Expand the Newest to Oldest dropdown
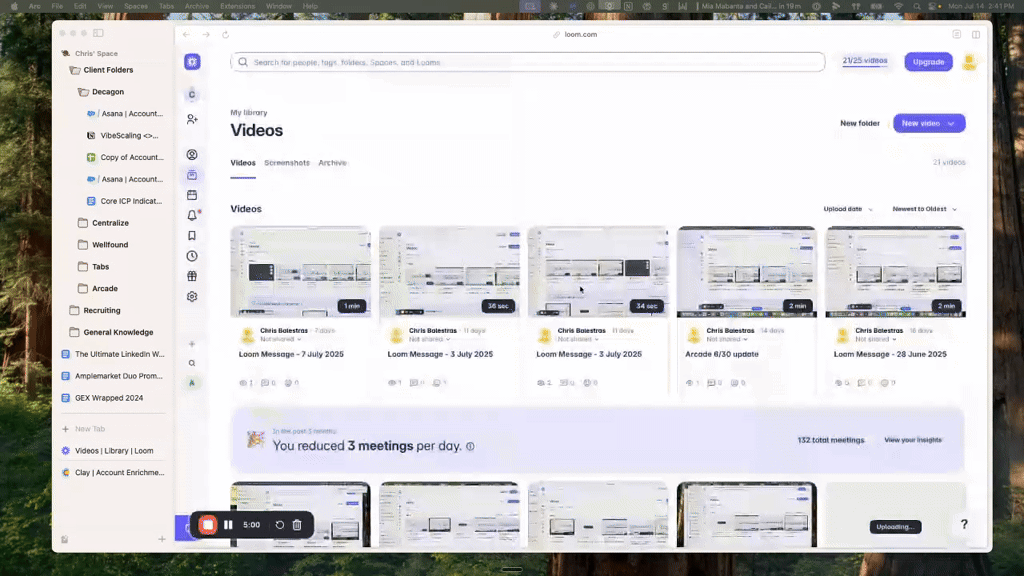This screenshot has height=576, width=1024. point(925,209)
